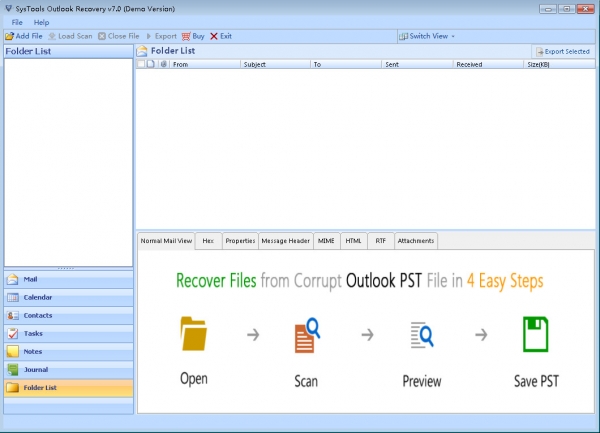Click the green Save PST floppy icon
Image resolution: width=600 pixels, height=433 pixels.
(x=535, y=334)
